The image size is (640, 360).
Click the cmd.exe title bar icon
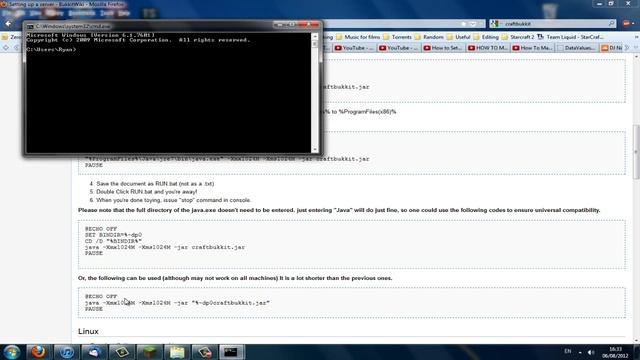pyautogui.click(x=30, y=26)
